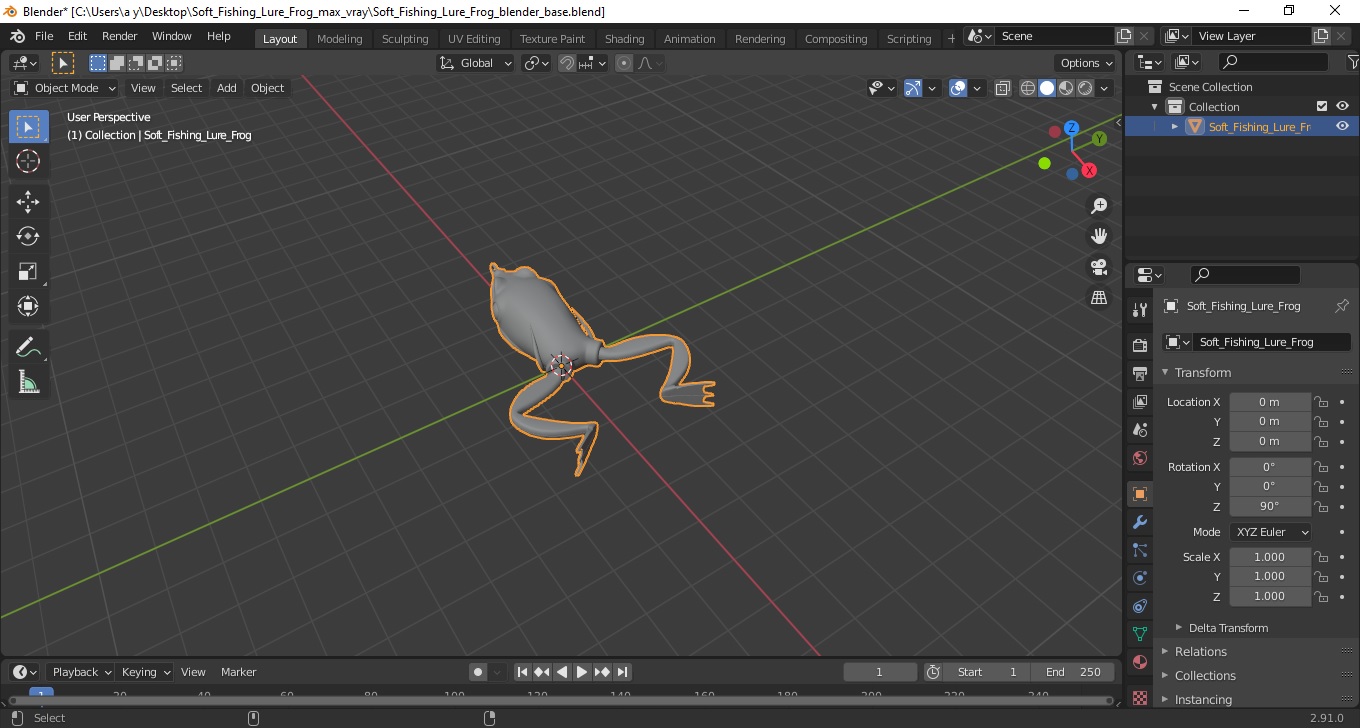Activate the Move tool

(28, 202)
